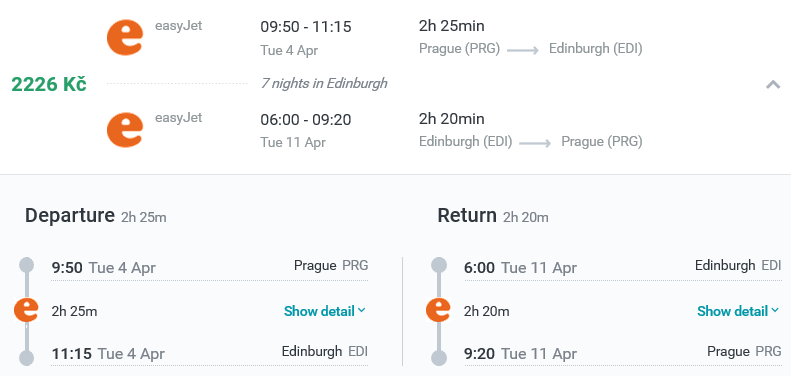Click return timeline dot at 6:00 Edinburgh

coord(439,265)
